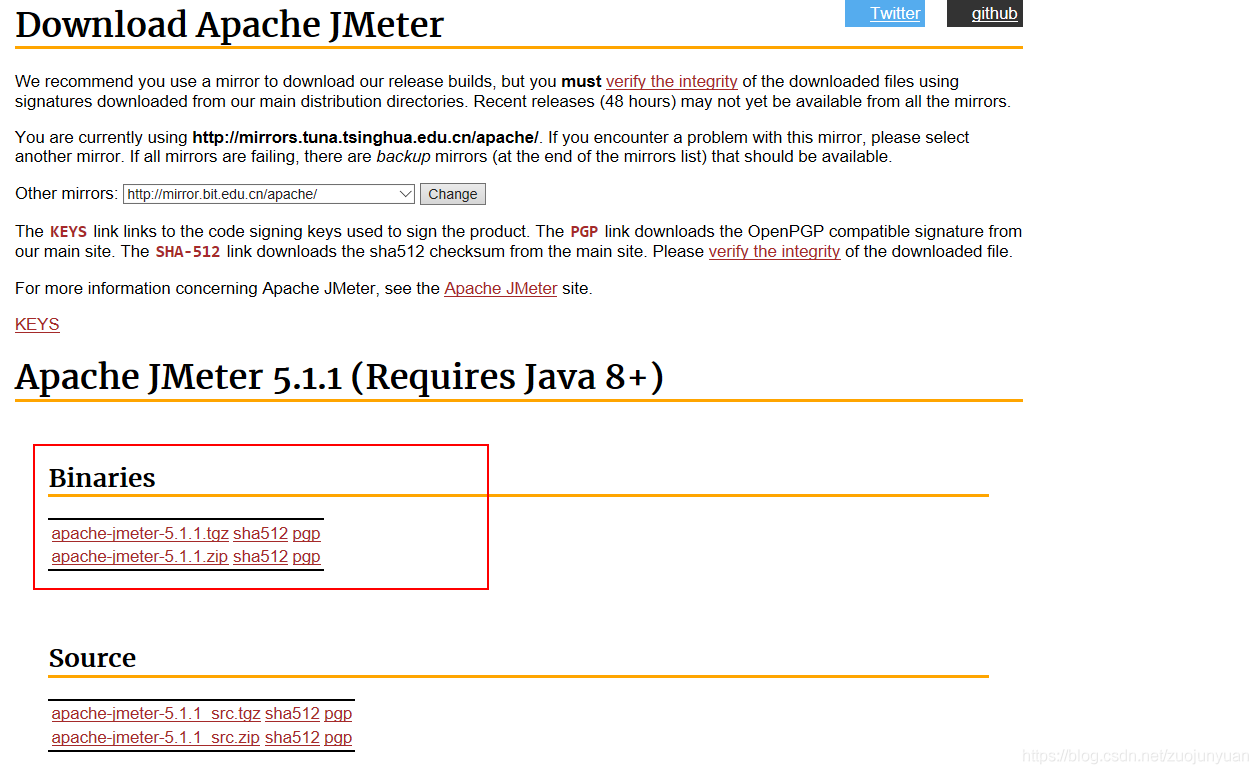The width and height of the screenshot is (1258, 774).
Task: Download apache-jmeter-5.1.1.tgz binary
Action: tap(140, 533)
